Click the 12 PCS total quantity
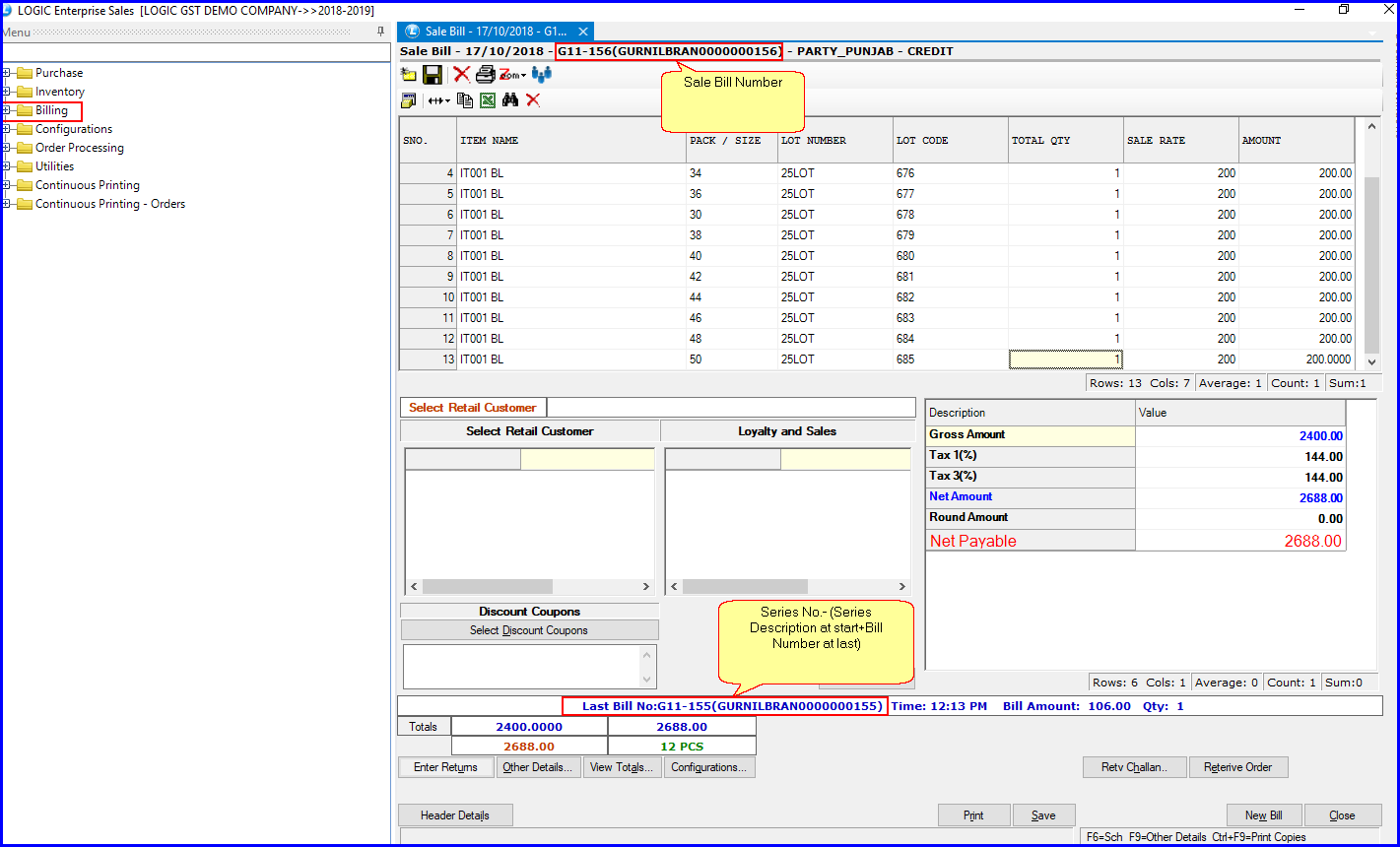 [682, 747]
